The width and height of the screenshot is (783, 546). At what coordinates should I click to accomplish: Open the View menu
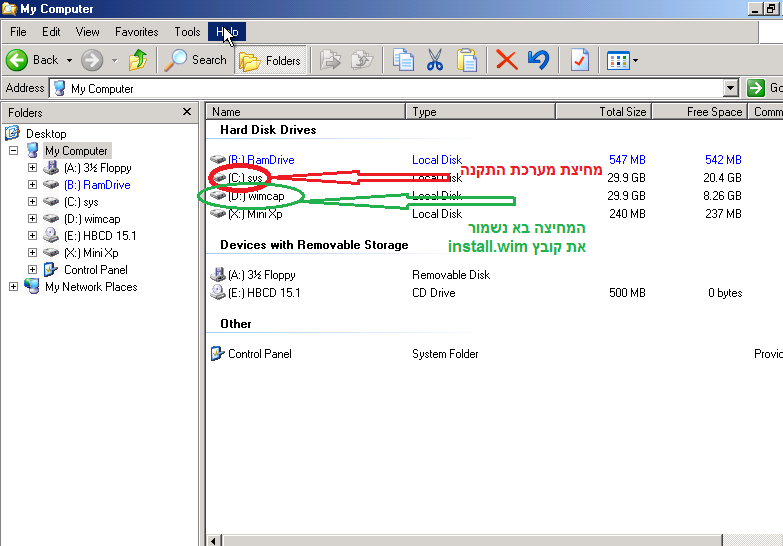coord(87,32)
